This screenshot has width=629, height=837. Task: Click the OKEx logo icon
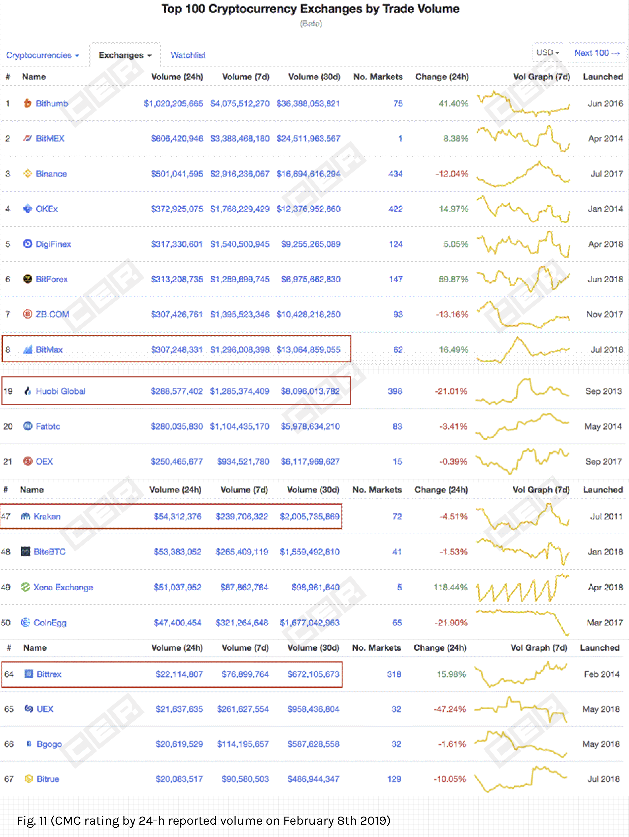[x=27, y=209]
